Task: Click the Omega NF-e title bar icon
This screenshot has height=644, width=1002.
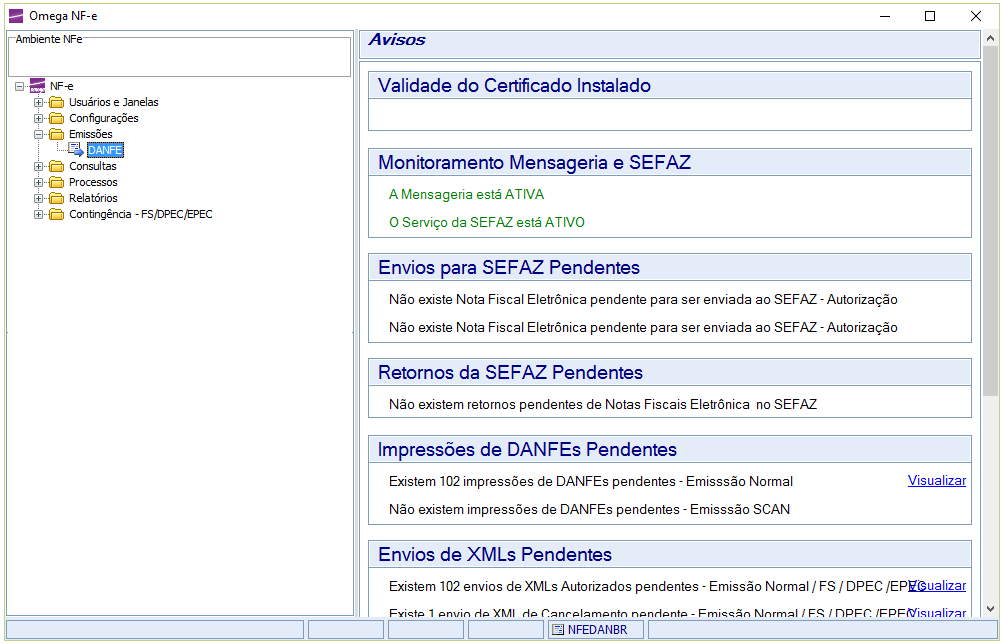Action: (15, 15)
